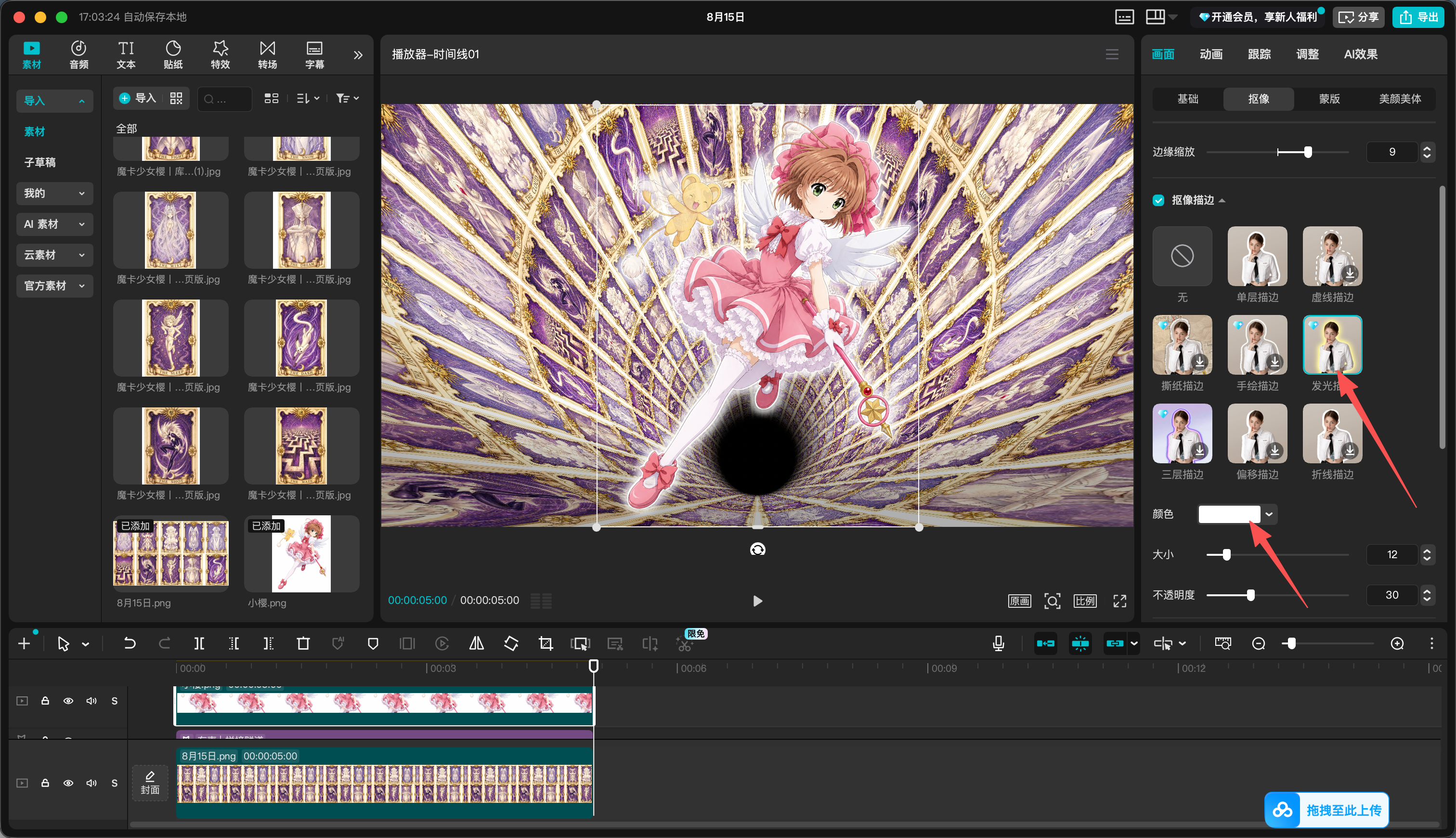Screen dimensions: 1456x838
Task: Expand the AI 素材 sidebar section
Action: click(x=55, y=224)
